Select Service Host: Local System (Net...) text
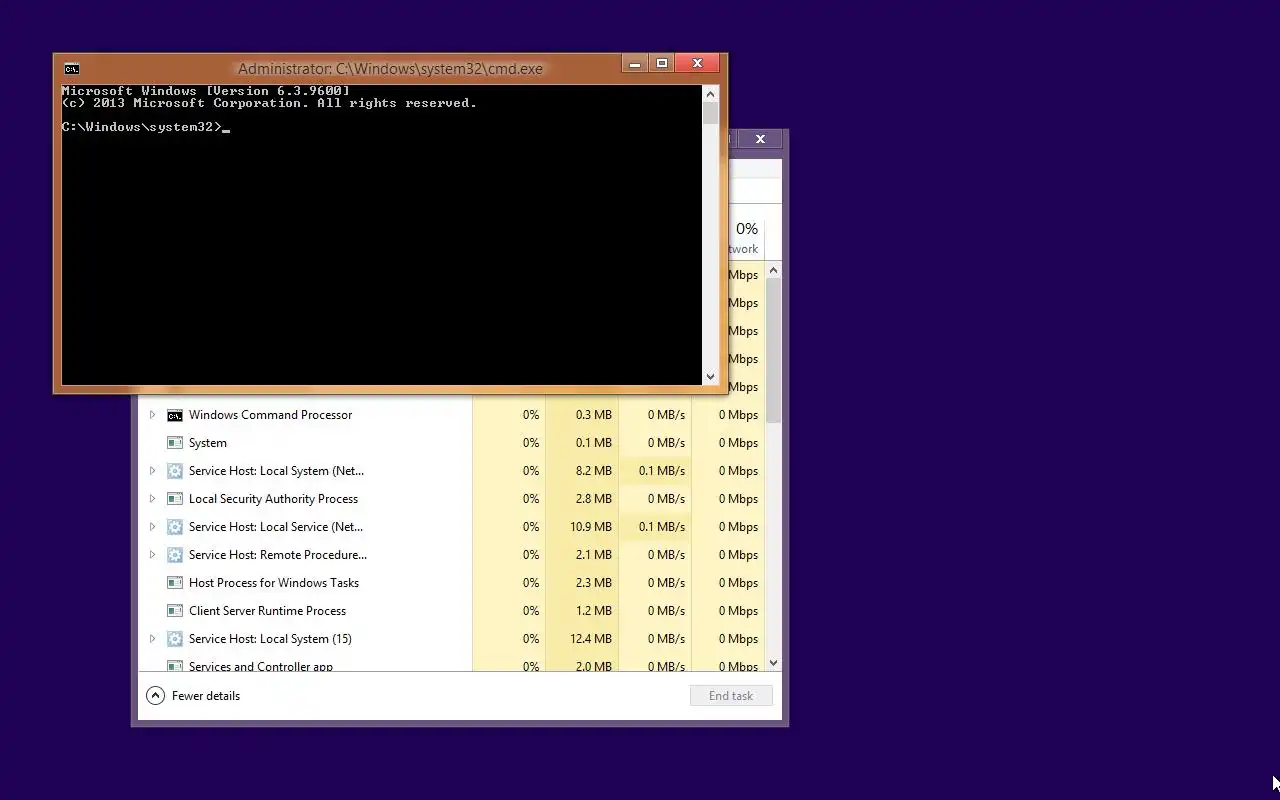1280x800 pixels. point(276,471)
